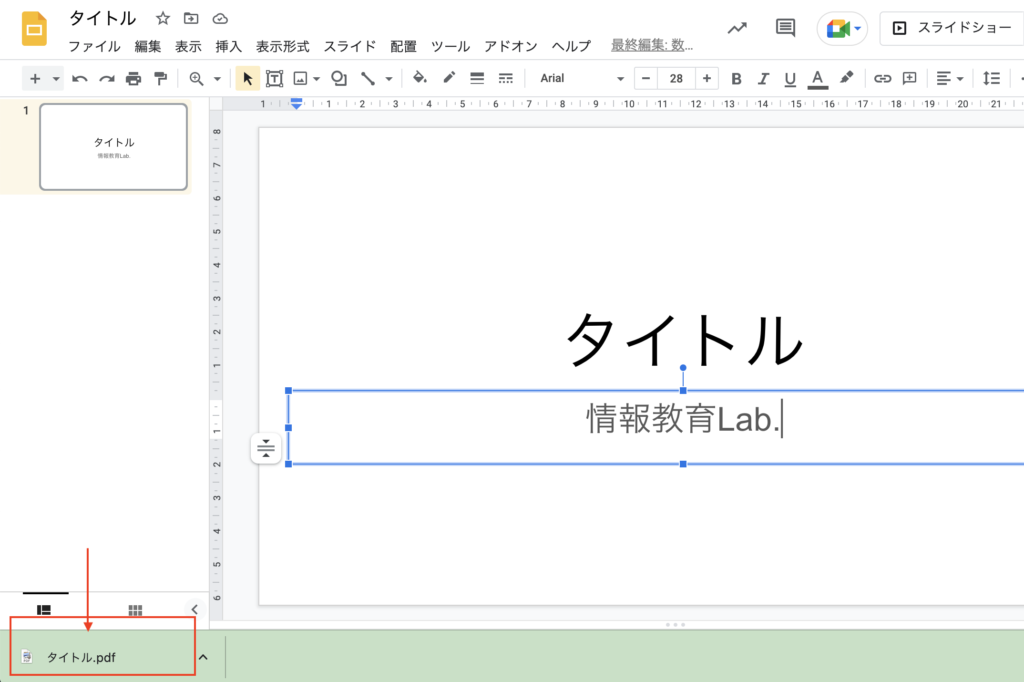The height and width of the screenshot is (682, 1024).
Task: Open the Google Slides home icon
Action: (34, 29)
